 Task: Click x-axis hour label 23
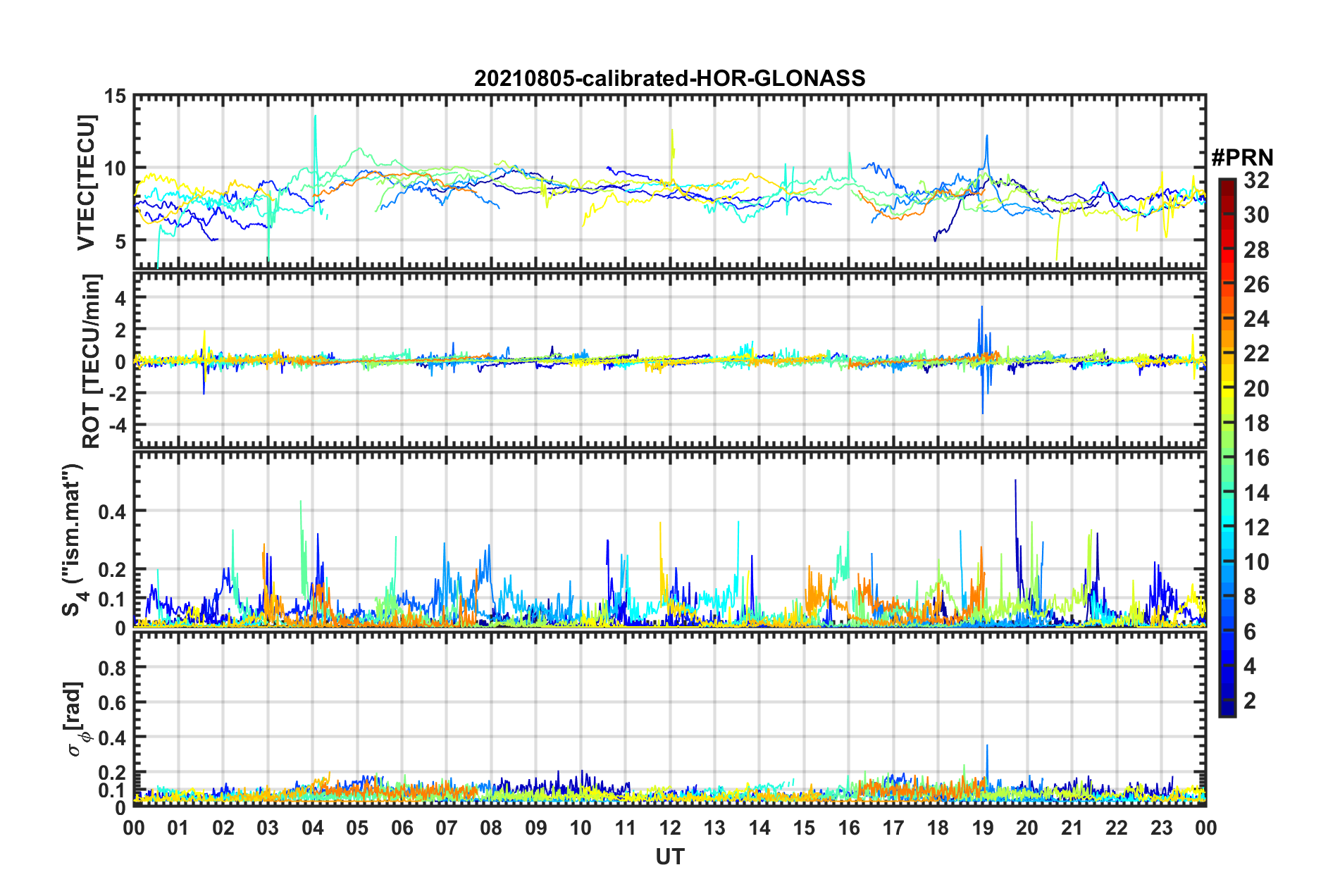(x=1161, y=828)
